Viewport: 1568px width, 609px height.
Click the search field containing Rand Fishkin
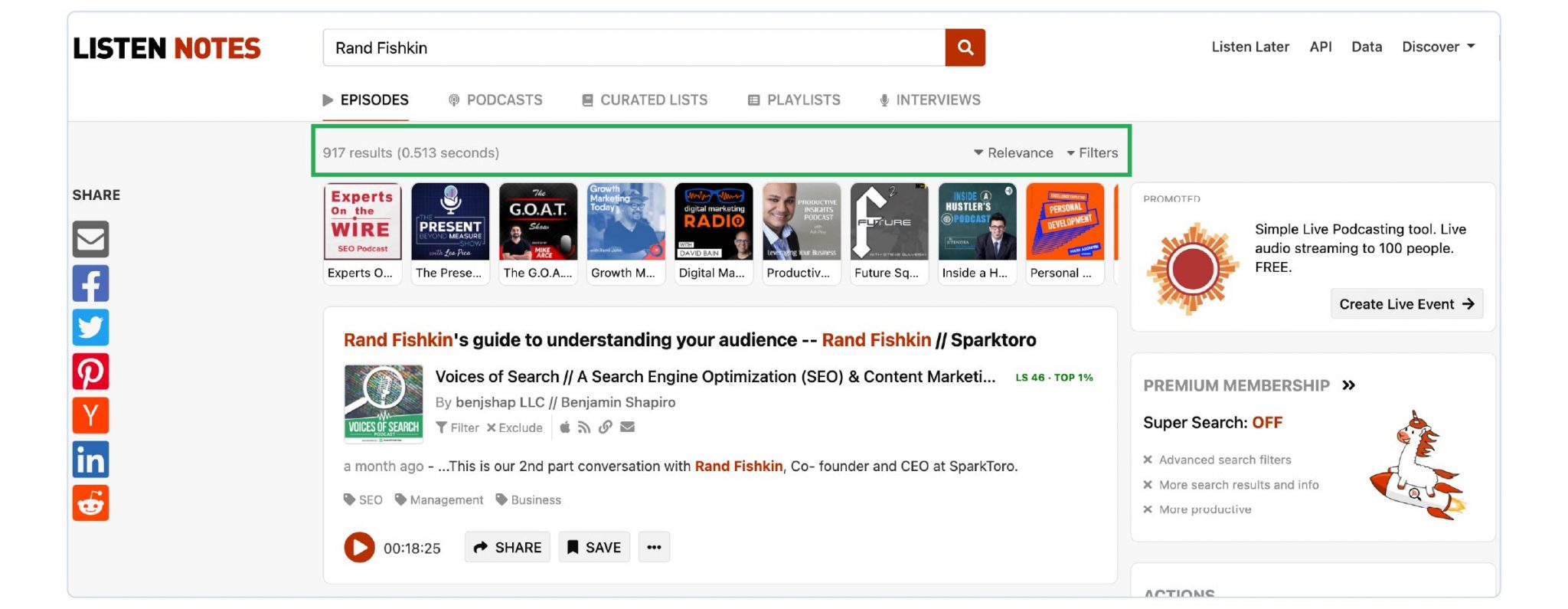pyautogui.click(x=634, y=47)
